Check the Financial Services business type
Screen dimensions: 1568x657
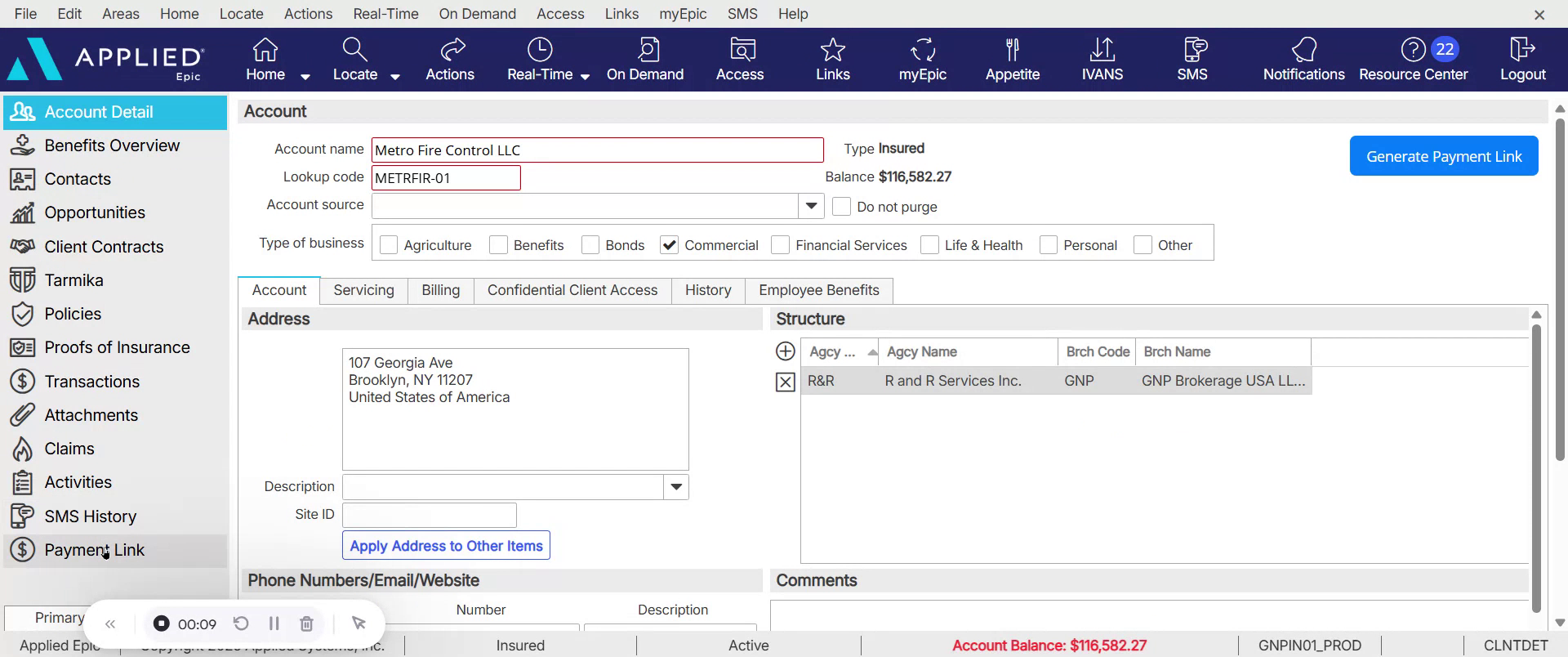click(781, 245)
